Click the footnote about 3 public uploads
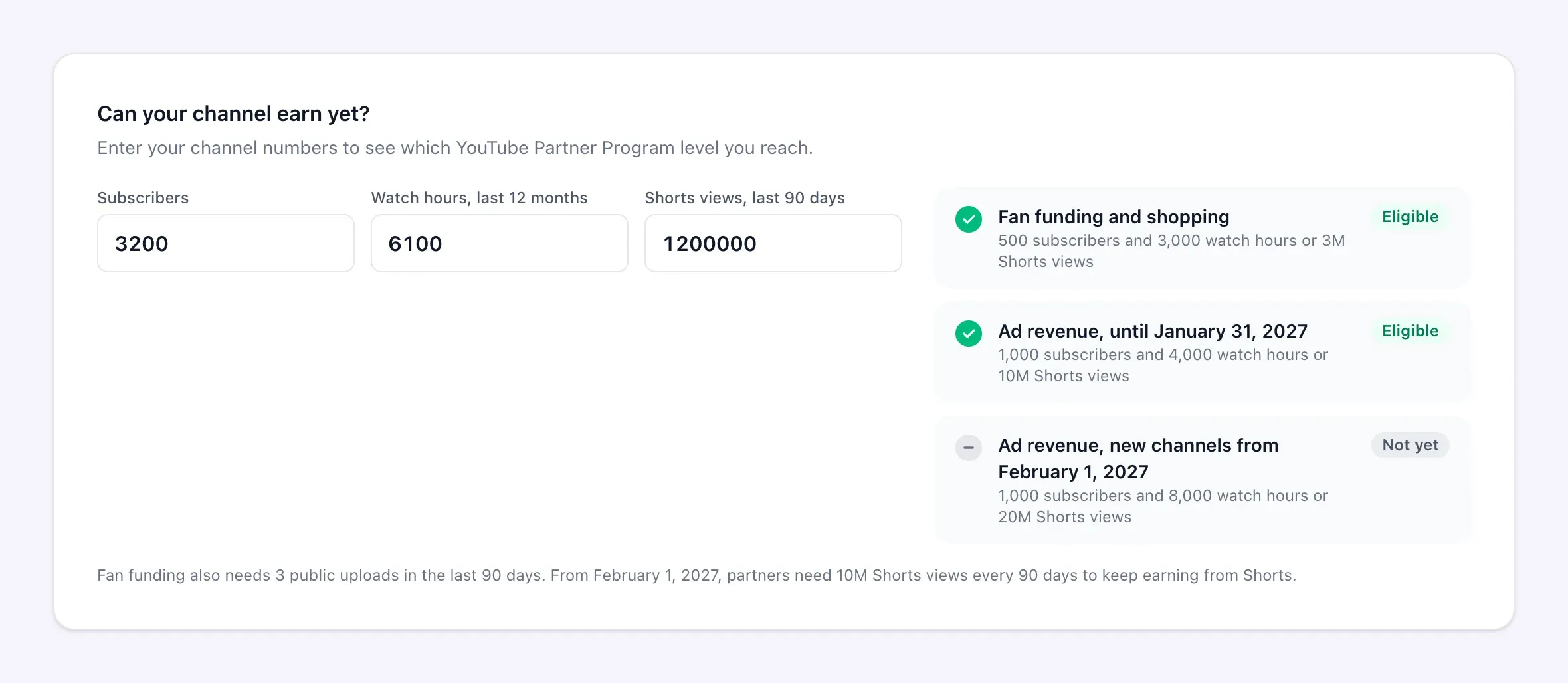Viewport: 1568px width, 683px height. 696,575
